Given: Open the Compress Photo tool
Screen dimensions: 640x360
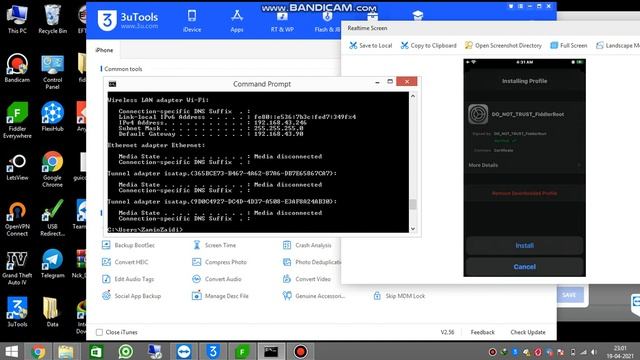Looking at the screenshot, I should coord(220,262).
